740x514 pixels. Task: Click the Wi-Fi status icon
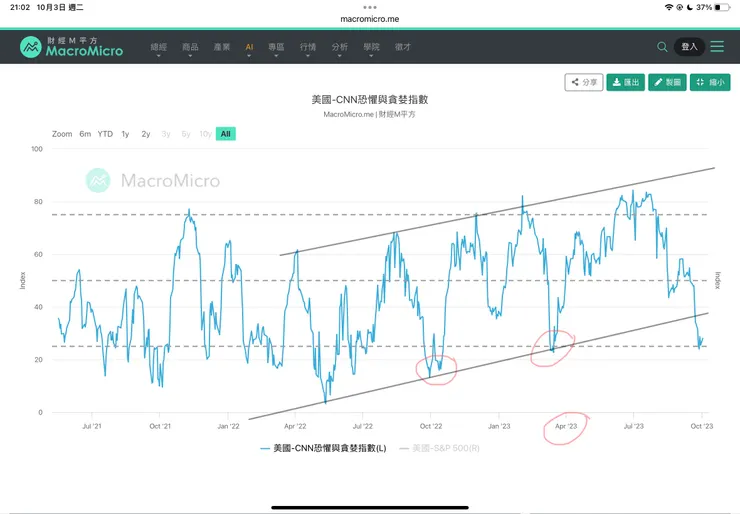[668, 7]
